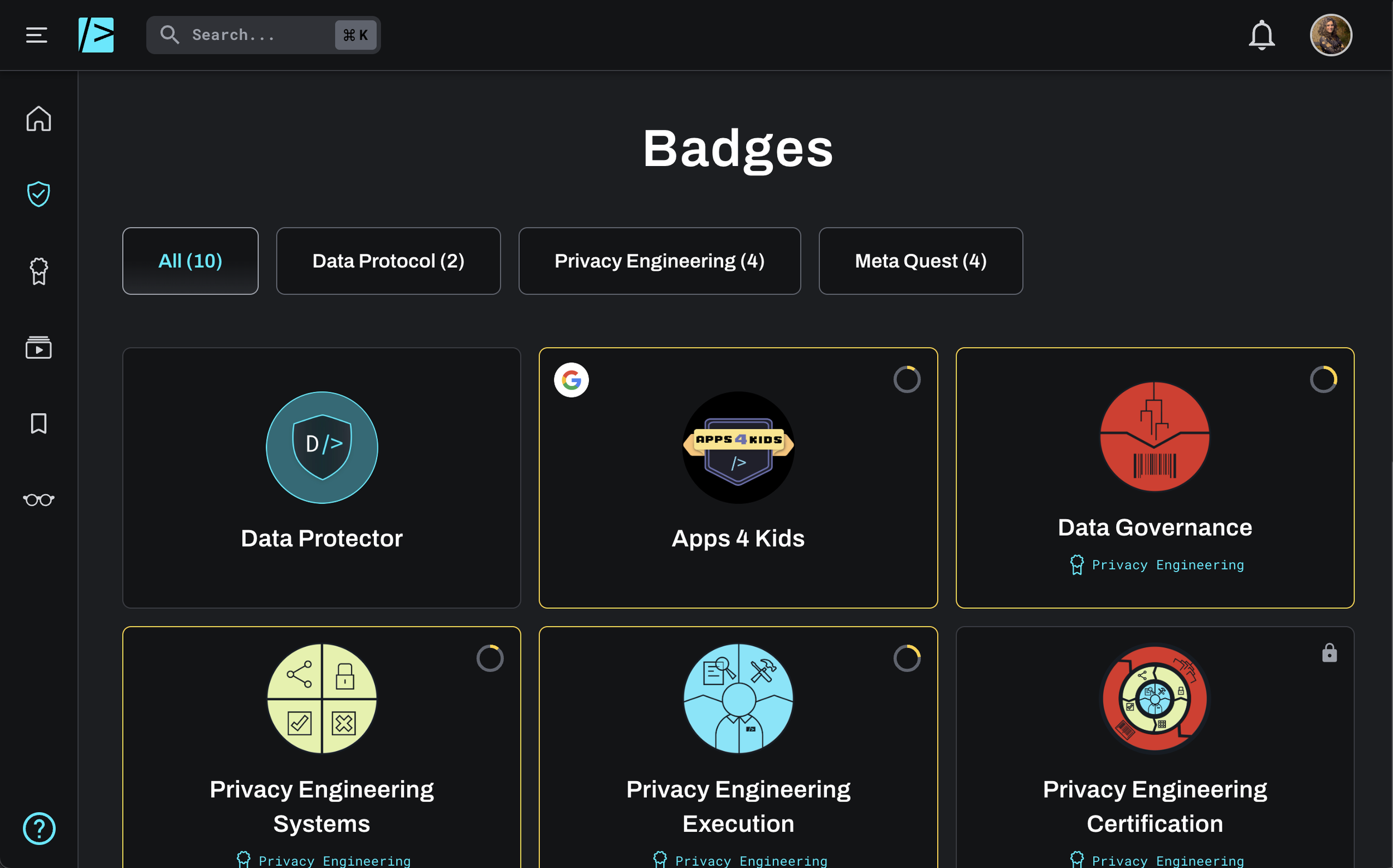Screen dimensions: 1393x868
Task: Filter by Meta Quest (4) tab
Action: 920,261
